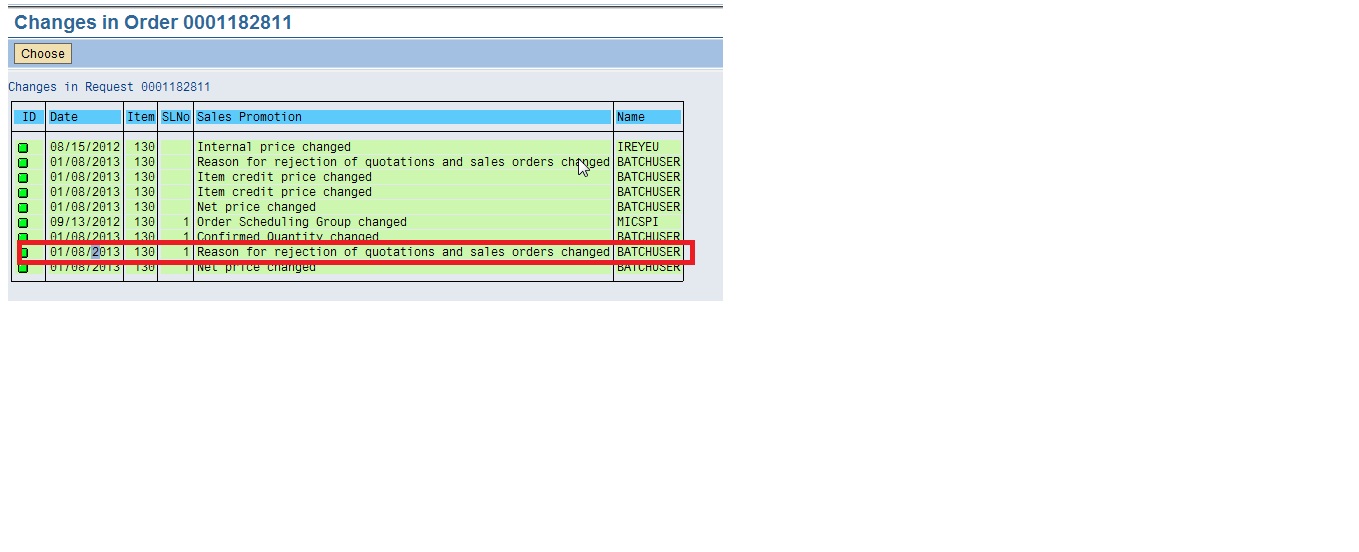Select the Date column header

coord(84,117)
